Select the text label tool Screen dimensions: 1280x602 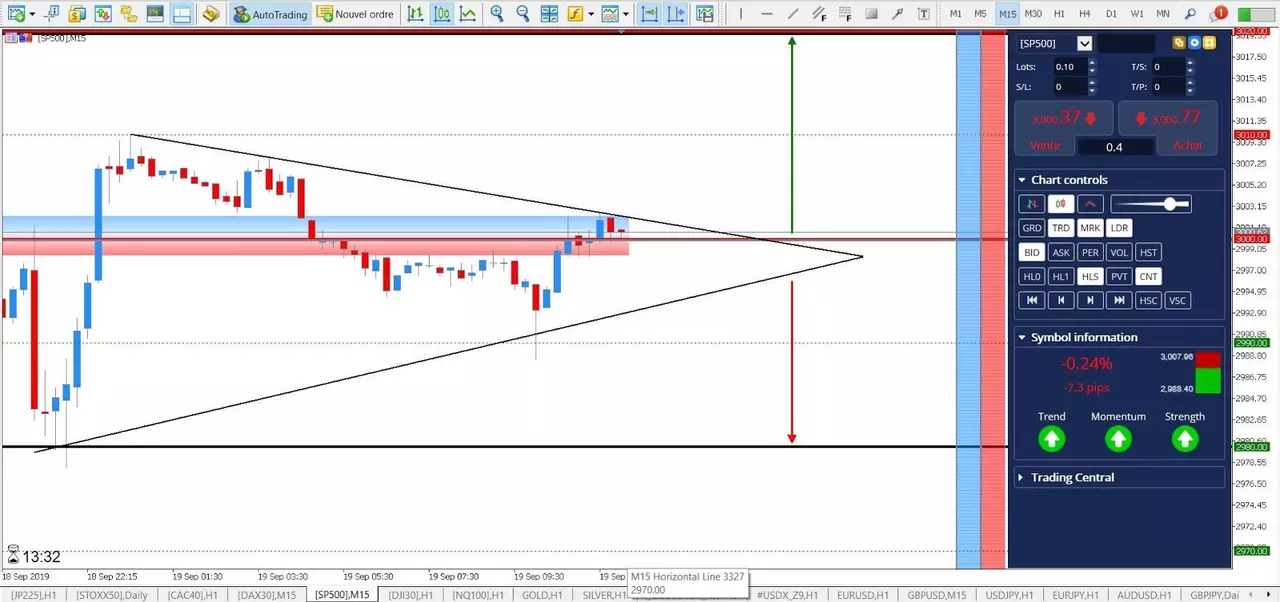click(x=923, y=14)
